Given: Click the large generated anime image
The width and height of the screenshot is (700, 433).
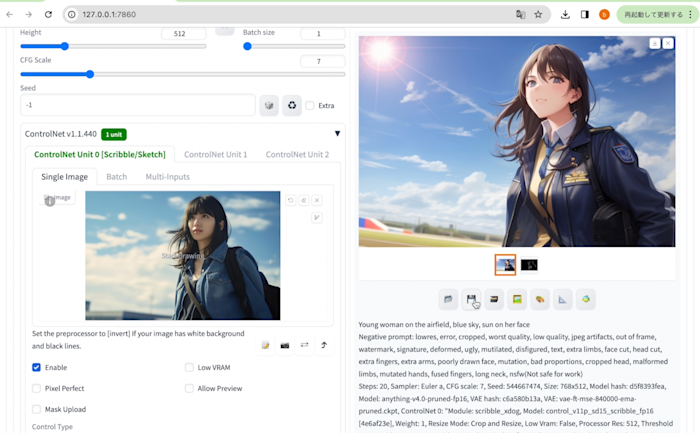Looking at the screenshot, I should tap(517, 141).
